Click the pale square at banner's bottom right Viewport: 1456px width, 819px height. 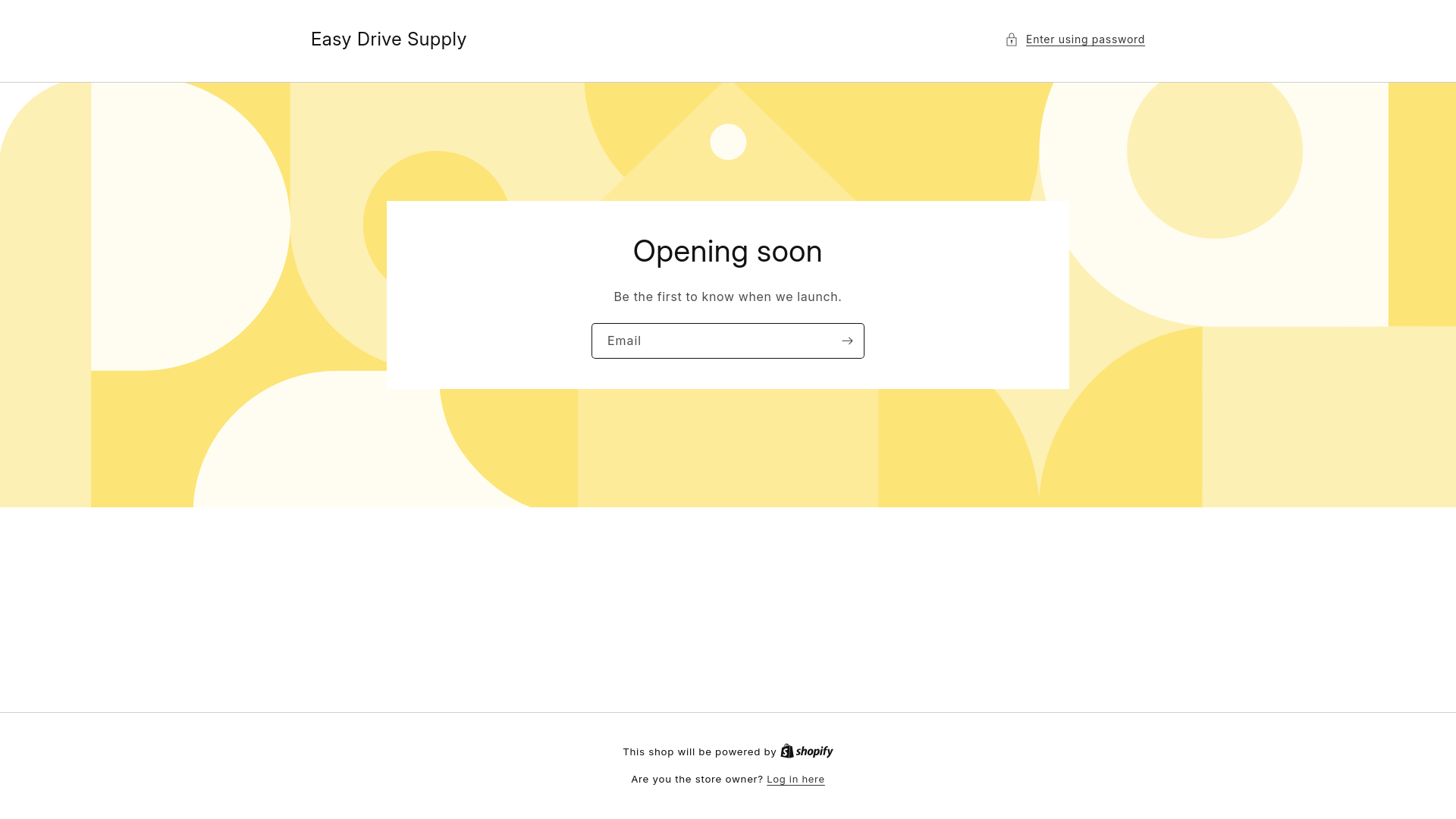pos(1327,417)
